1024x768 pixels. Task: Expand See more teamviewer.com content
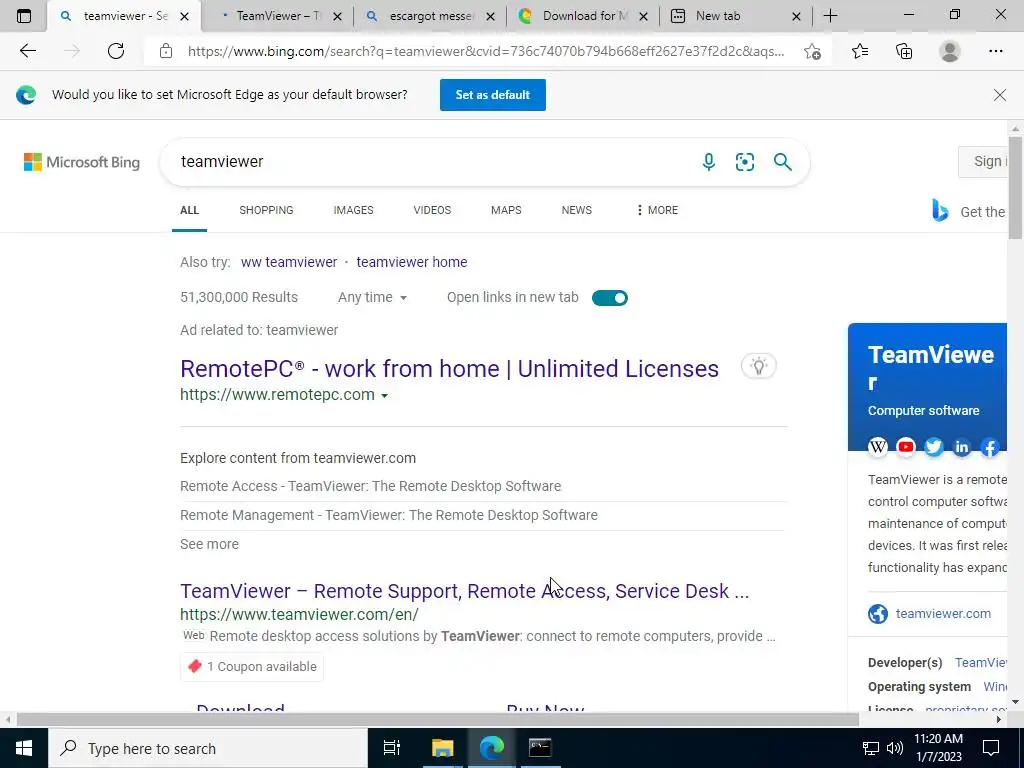pyautogui.click(x=209, y=544)
